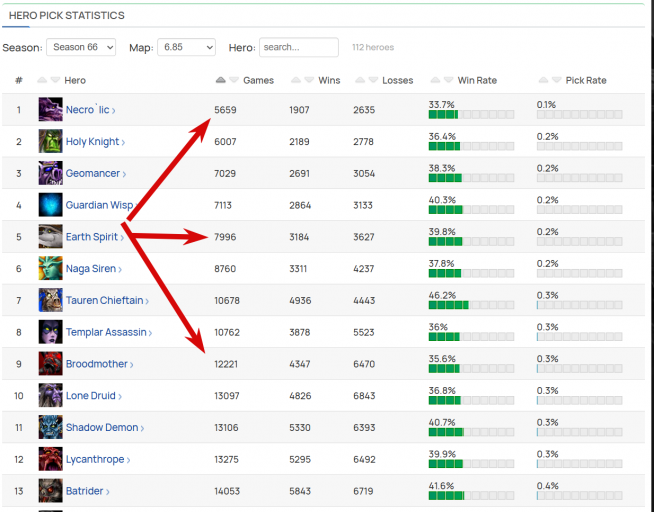Image resolution: width=654 pixels, height=512 pixels.
Task: Open the Lone Druid hero link
Action: pyautogui.click(x=94, y=396)
